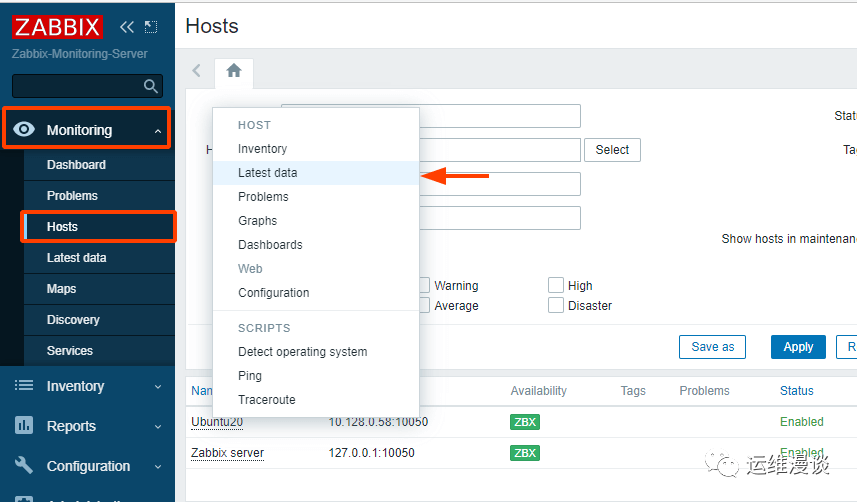Viewport: 857px width, 502px height.
Task: Click the Problems column header
Action: pos(704,390)
